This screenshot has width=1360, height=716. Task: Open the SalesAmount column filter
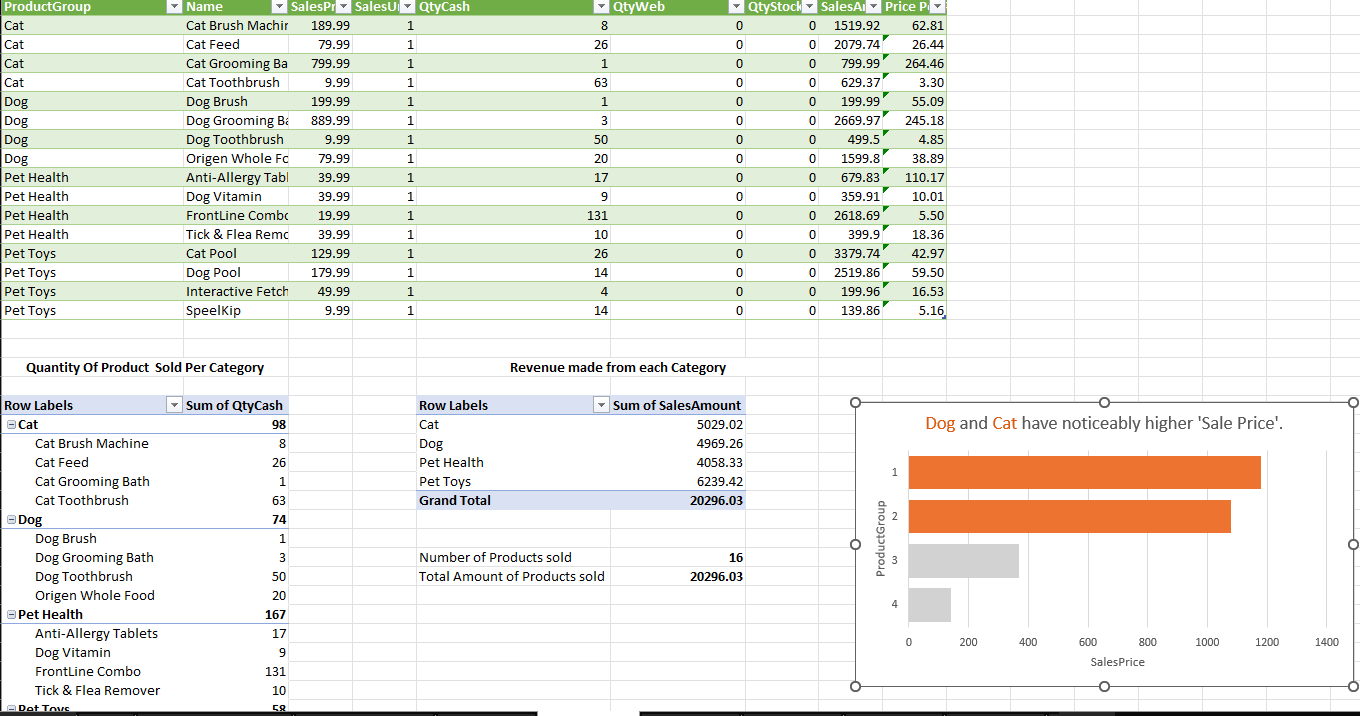[872, 7]
